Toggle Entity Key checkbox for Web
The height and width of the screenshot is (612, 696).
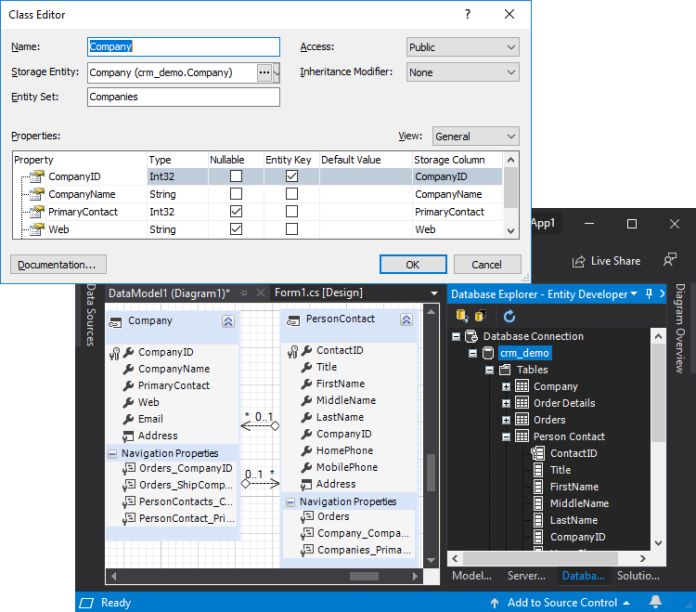[292, 229]
